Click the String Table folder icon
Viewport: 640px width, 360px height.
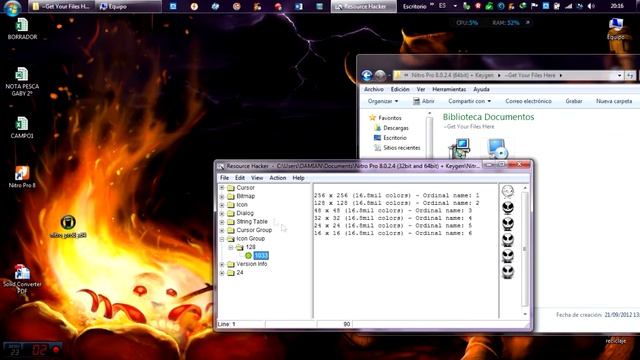click(231, 222)
